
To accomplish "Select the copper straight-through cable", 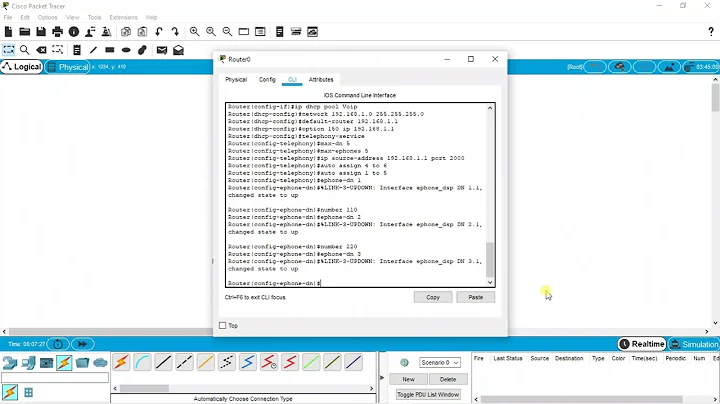I will click(x=163, y=362).
